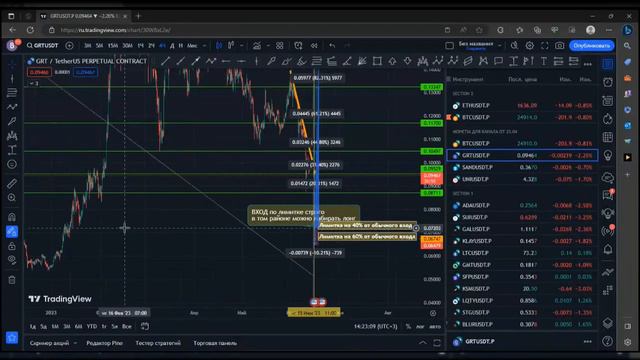
Task: Toggle magnet mode in left sidebar
Action: point(12,217)
